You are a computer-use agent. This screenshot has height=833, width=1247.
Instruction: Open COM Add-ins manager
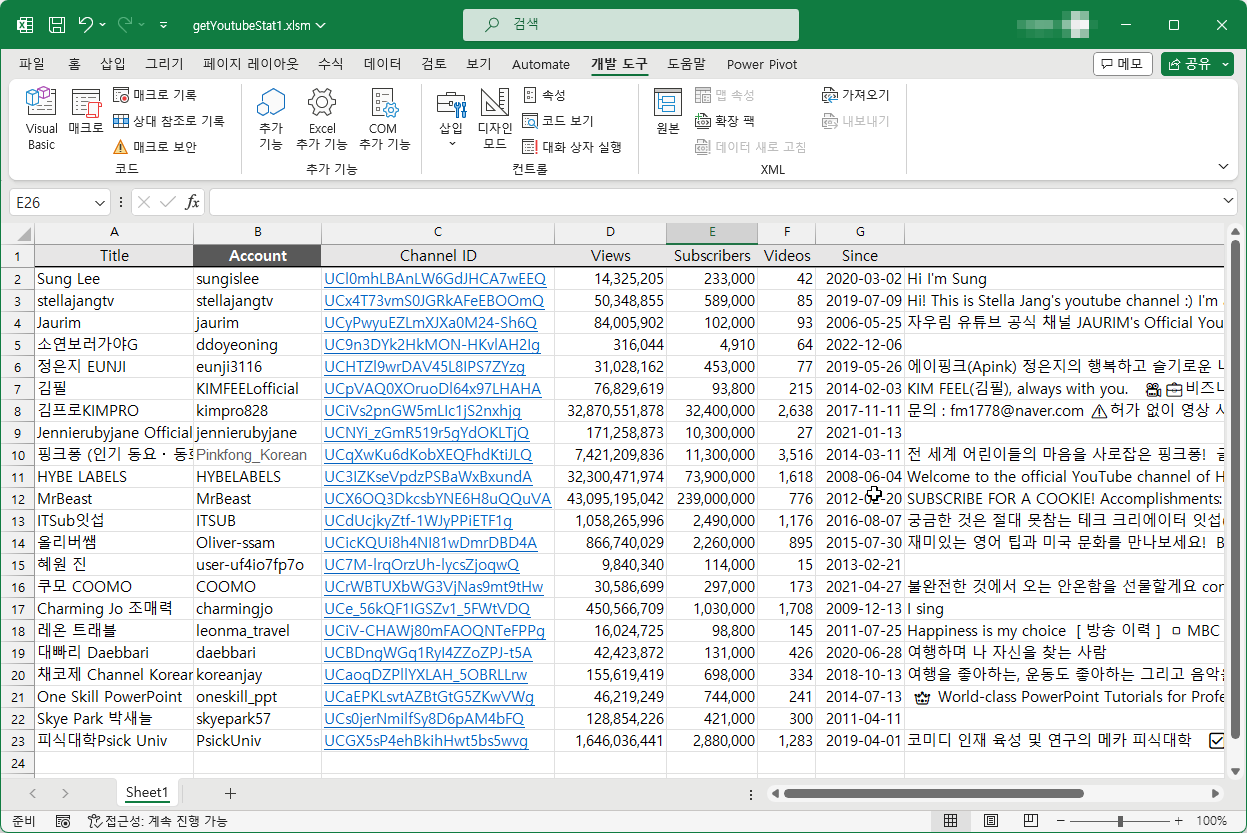coord(384,118)
